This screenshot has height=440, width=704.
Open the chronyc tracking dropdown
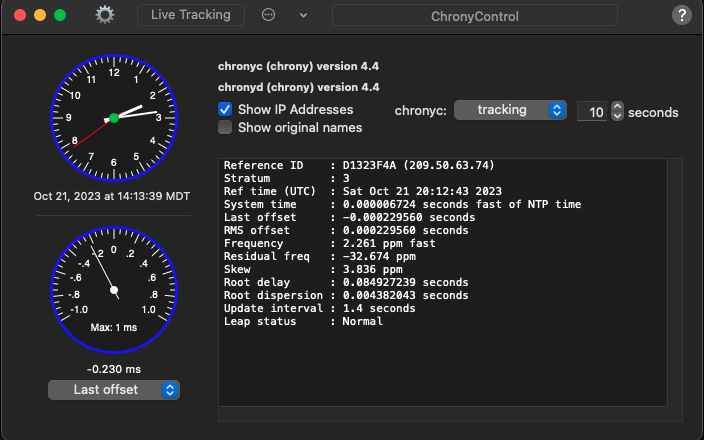click(510, 110)
